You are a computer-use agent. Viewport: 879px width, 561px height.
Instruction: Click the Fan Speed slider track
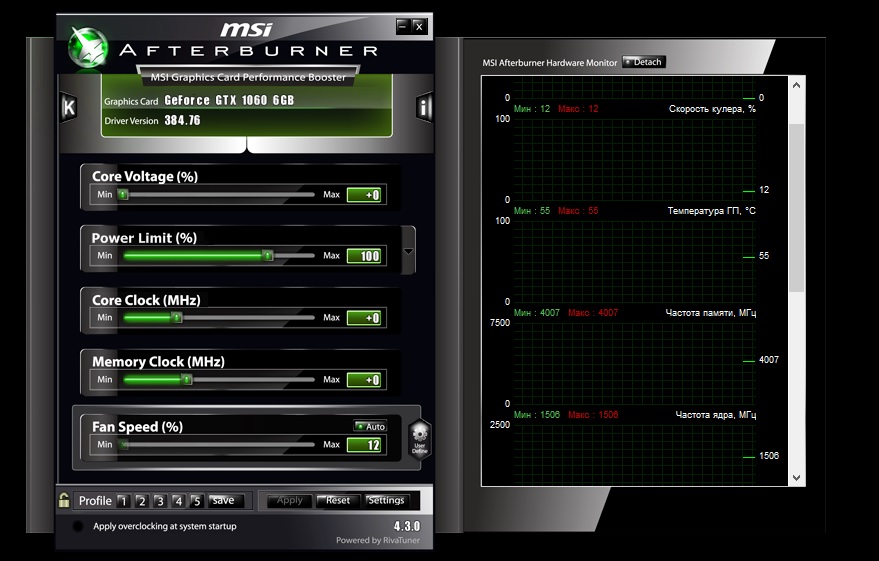click(219, 445)
